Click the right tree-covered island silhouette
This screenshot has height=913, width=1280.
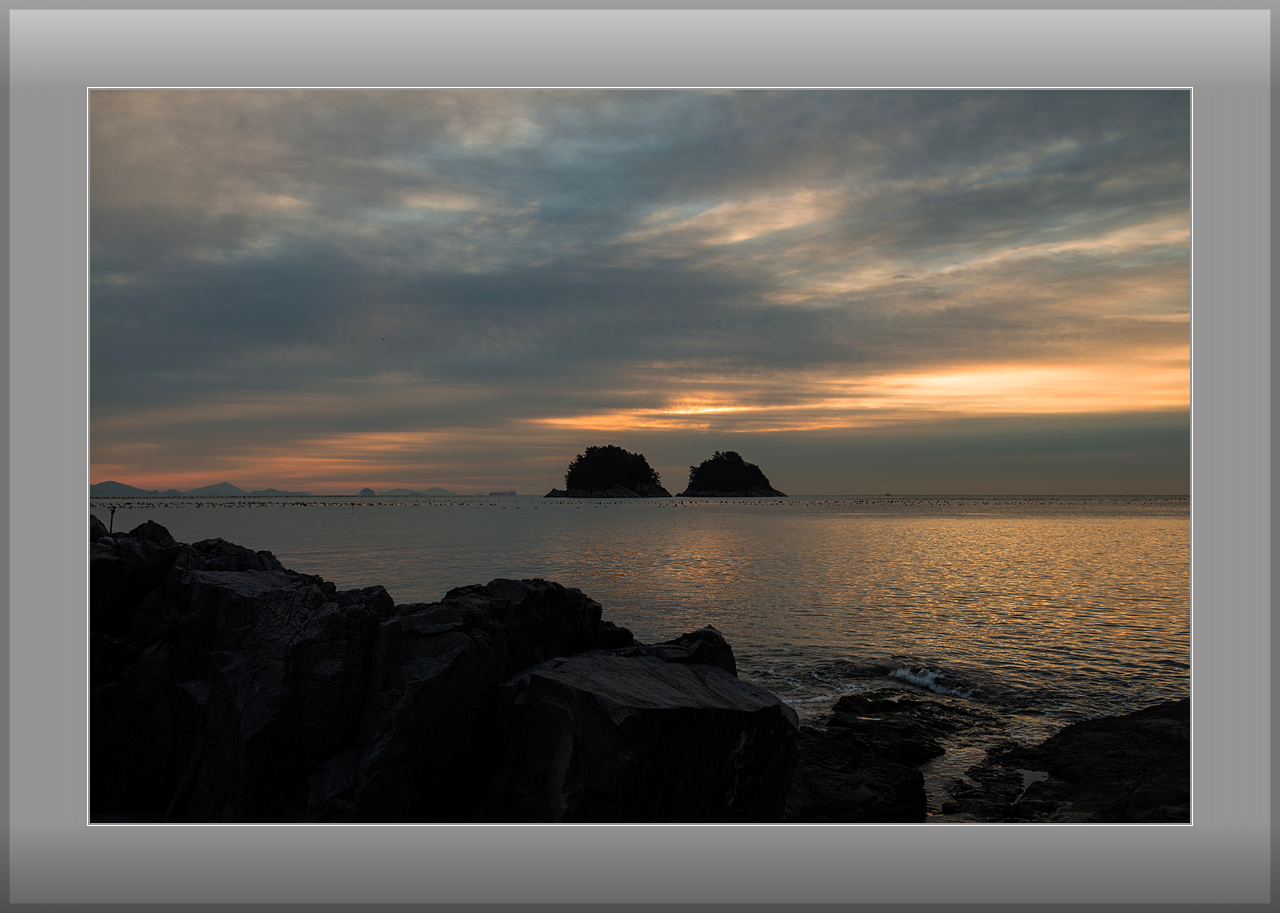[x=730, y=475]
